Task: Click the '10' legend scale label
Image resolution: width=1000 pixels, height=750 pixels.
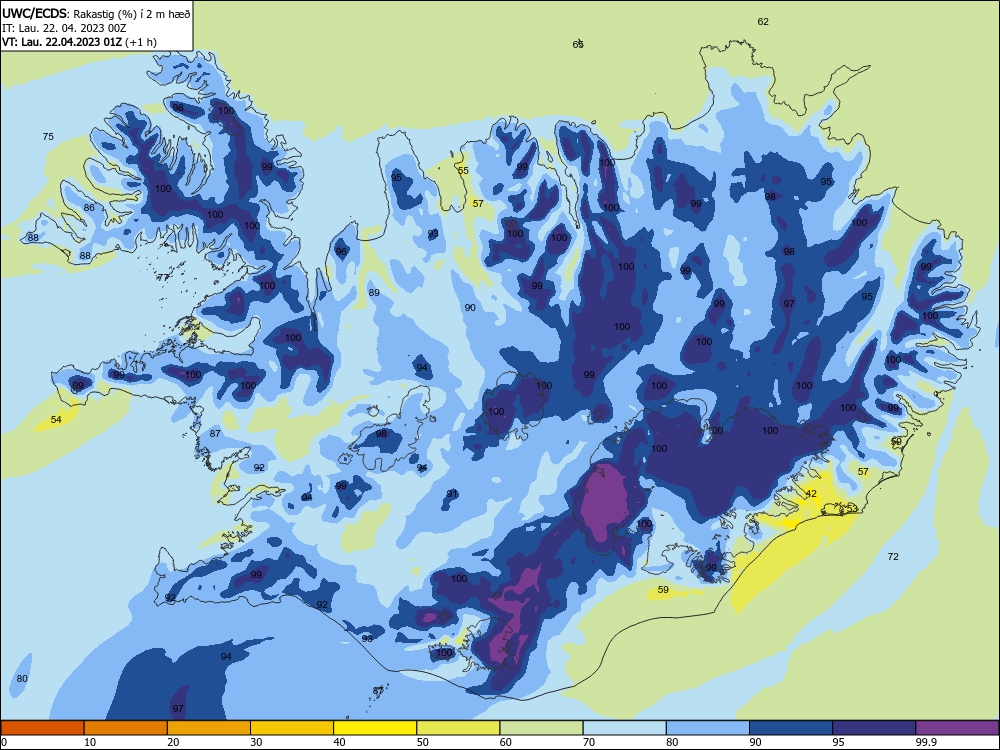Action: pyautogui.click(x=90, y=742)
